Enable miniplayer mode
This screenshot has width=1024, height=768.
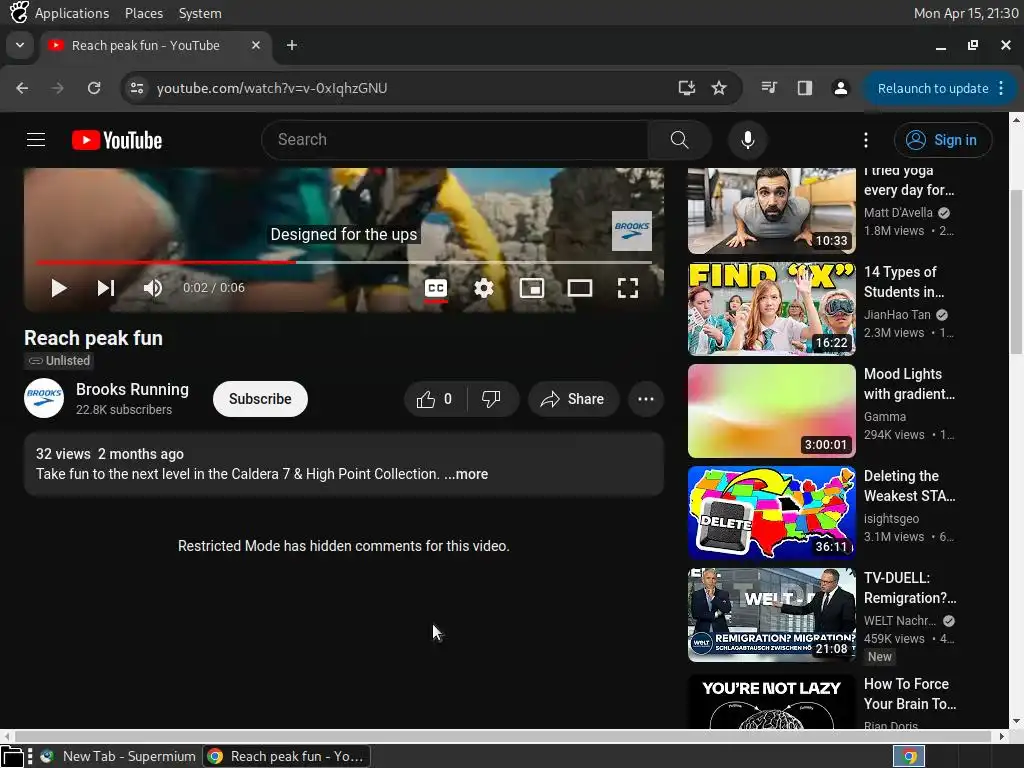tap(532, 288)
